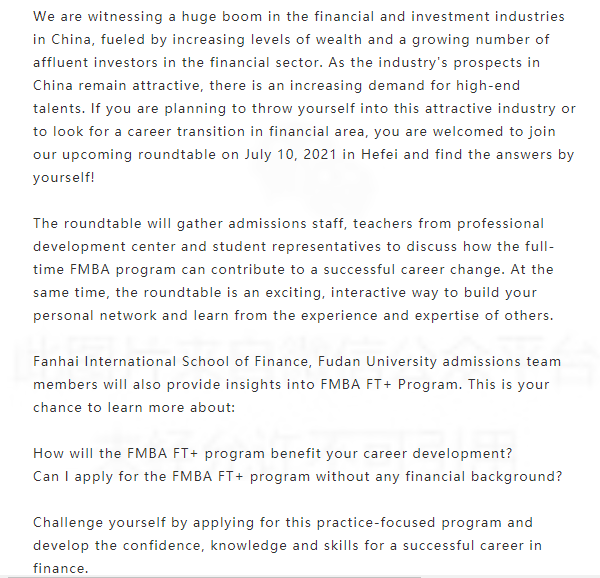Click "Fanhai International School of Finance" text
The image size is (600, 578).
157,361
